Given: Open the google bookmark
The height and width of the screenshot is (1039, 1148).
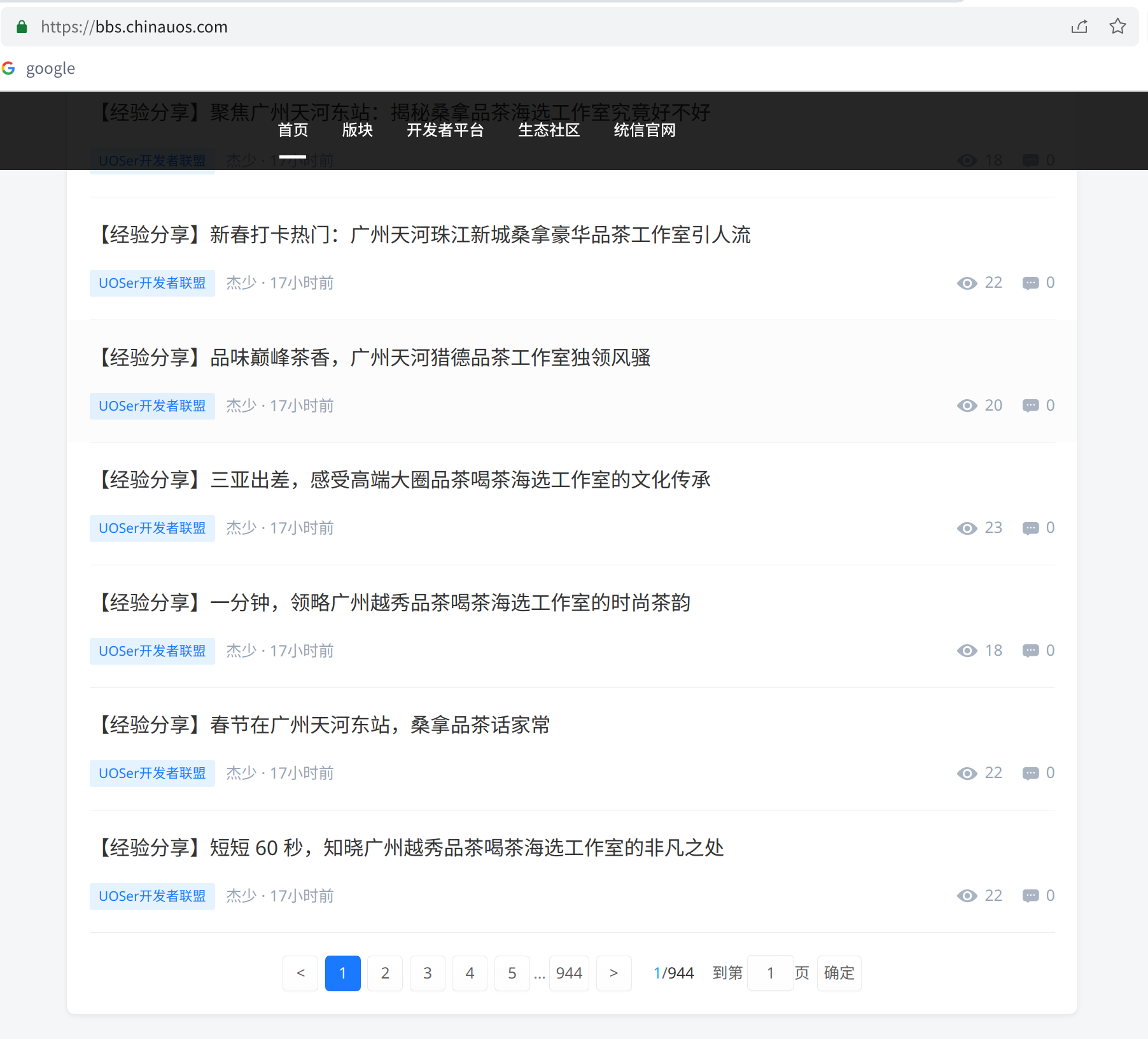Looking at the screenshot, I should click(x=39, y=68).
